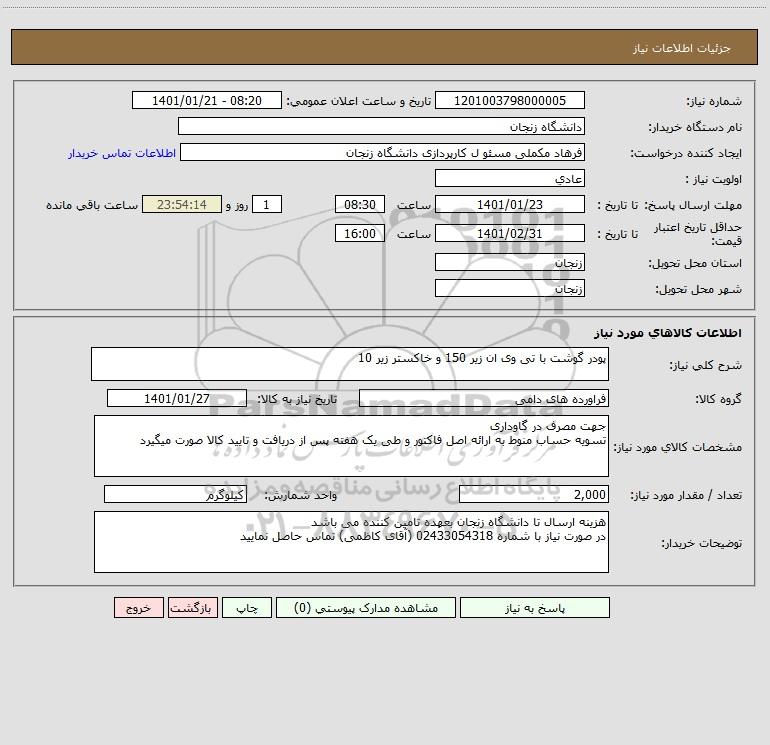Click the بازگشت back button
770x745 pixels.
(192, 608)
